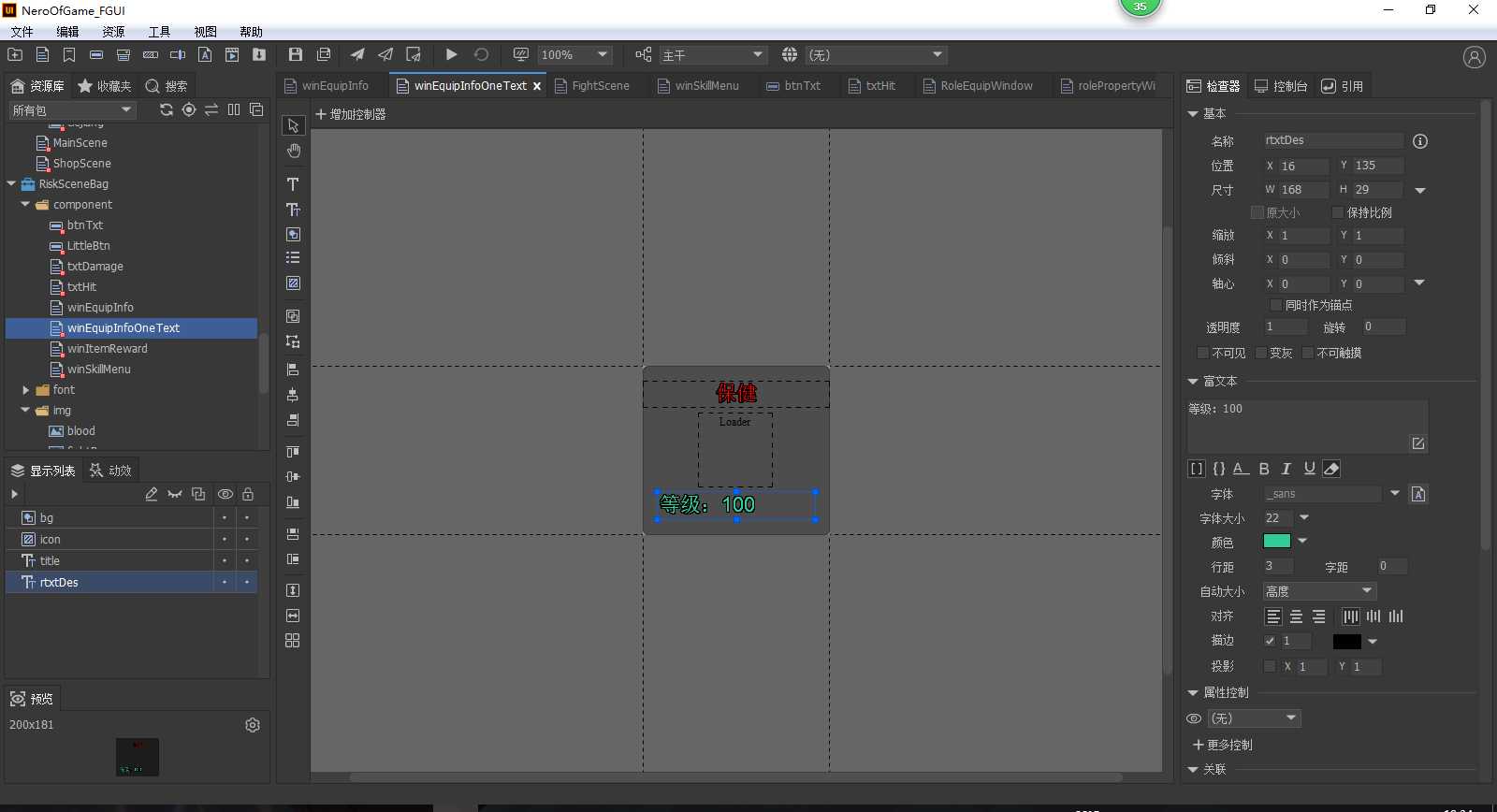Click 增加控制器 button

[x=350, y=114]
